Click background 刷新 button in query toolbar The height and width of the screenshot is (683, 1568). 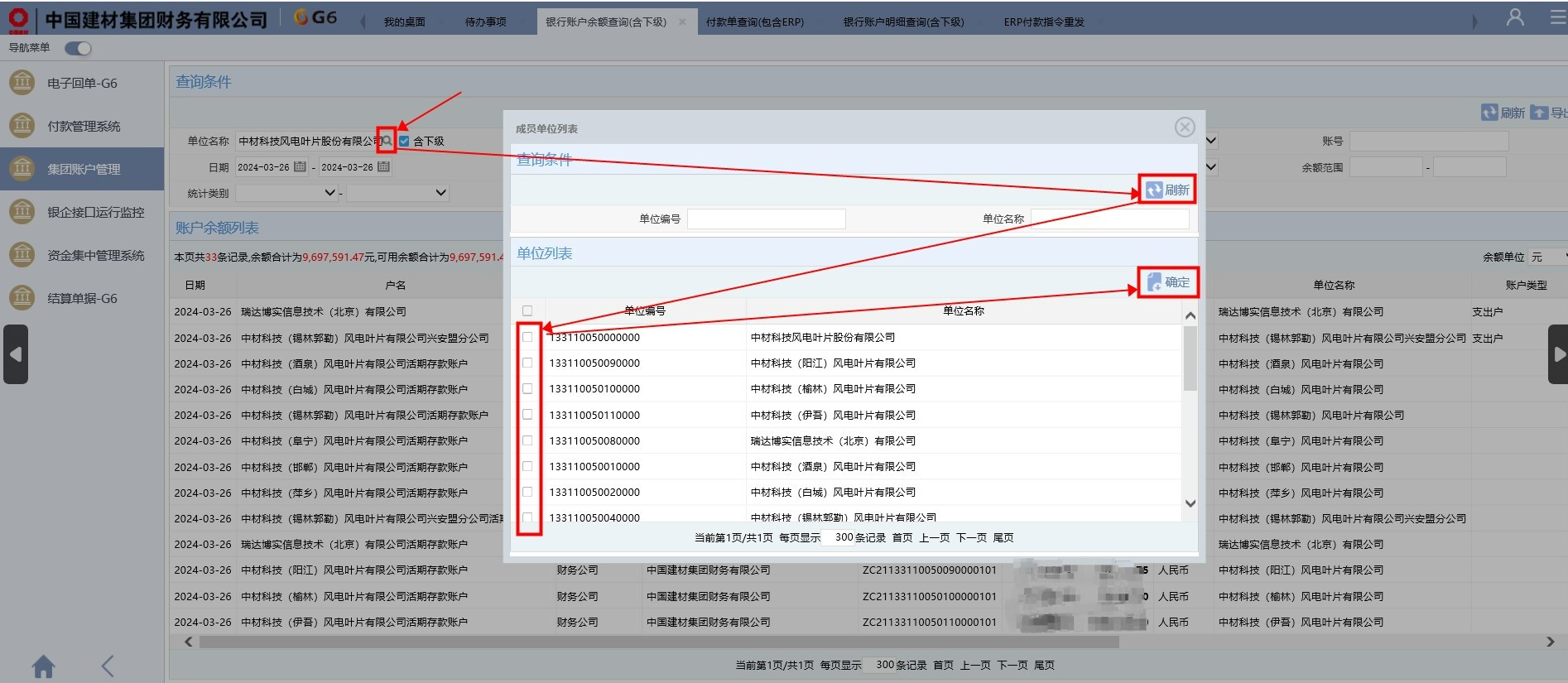coord(1503,113)
